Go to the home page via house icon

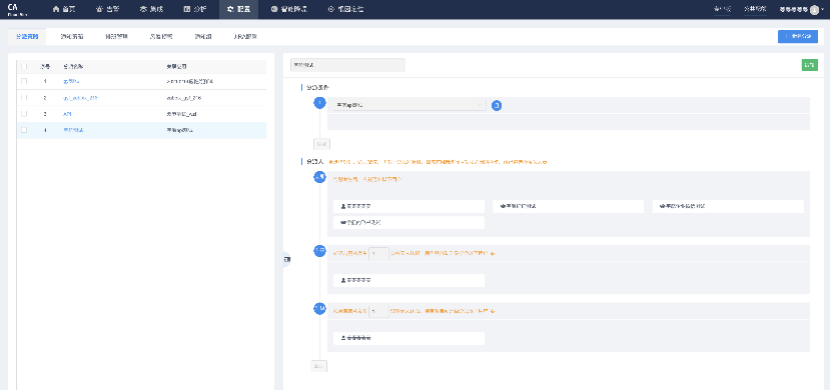(x=63, y=10)
